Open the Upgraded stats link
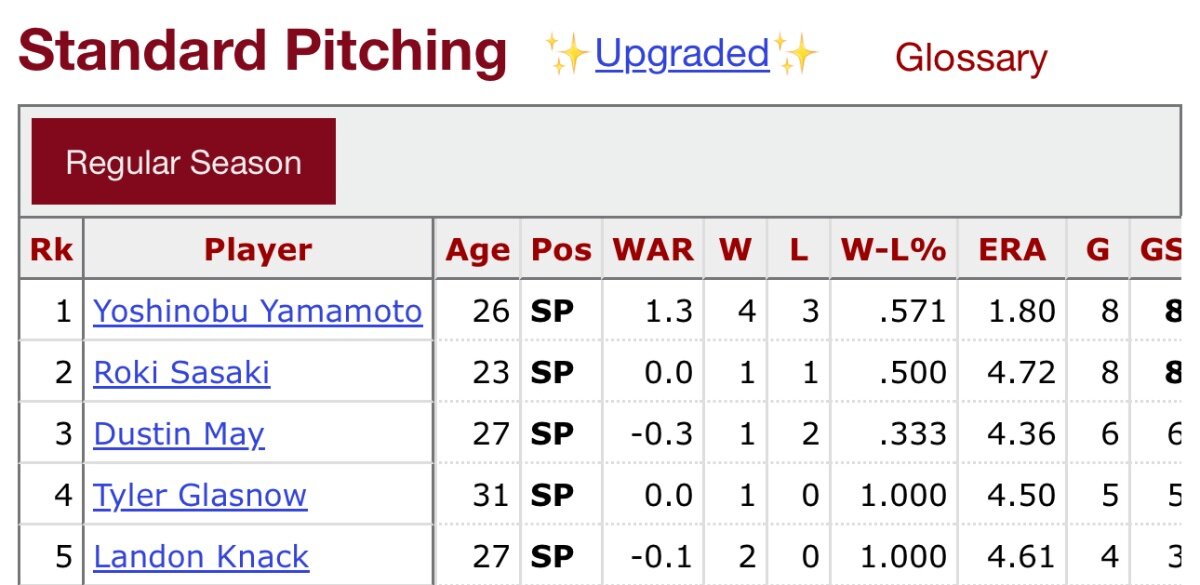This screenshot has height=585, width=1200. (x=682, y=53)
